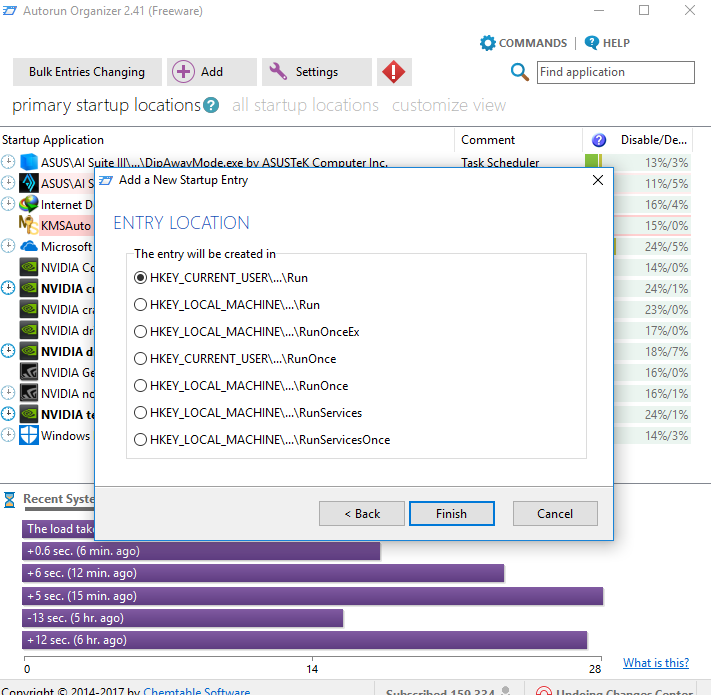Click bold NVIDIA te entry icon
Screen dimensions: 711x695
click(x=29, y=414)
